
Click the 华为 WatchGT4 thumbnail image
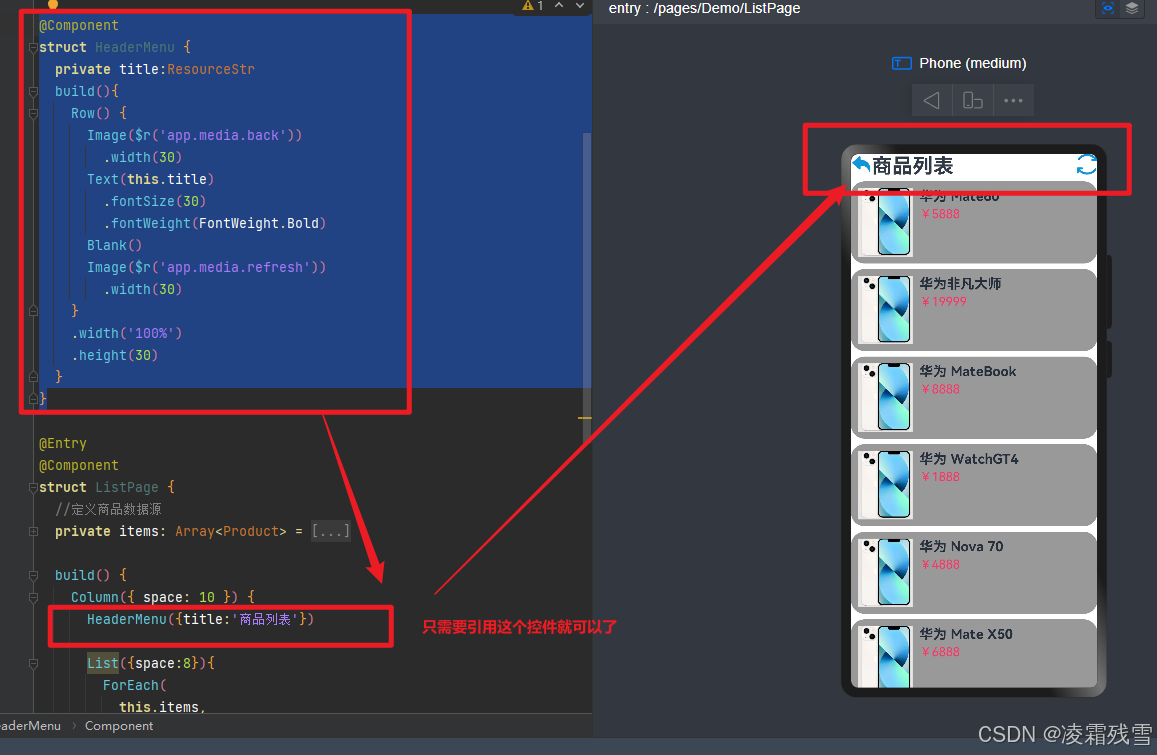(x=887, y=485)
